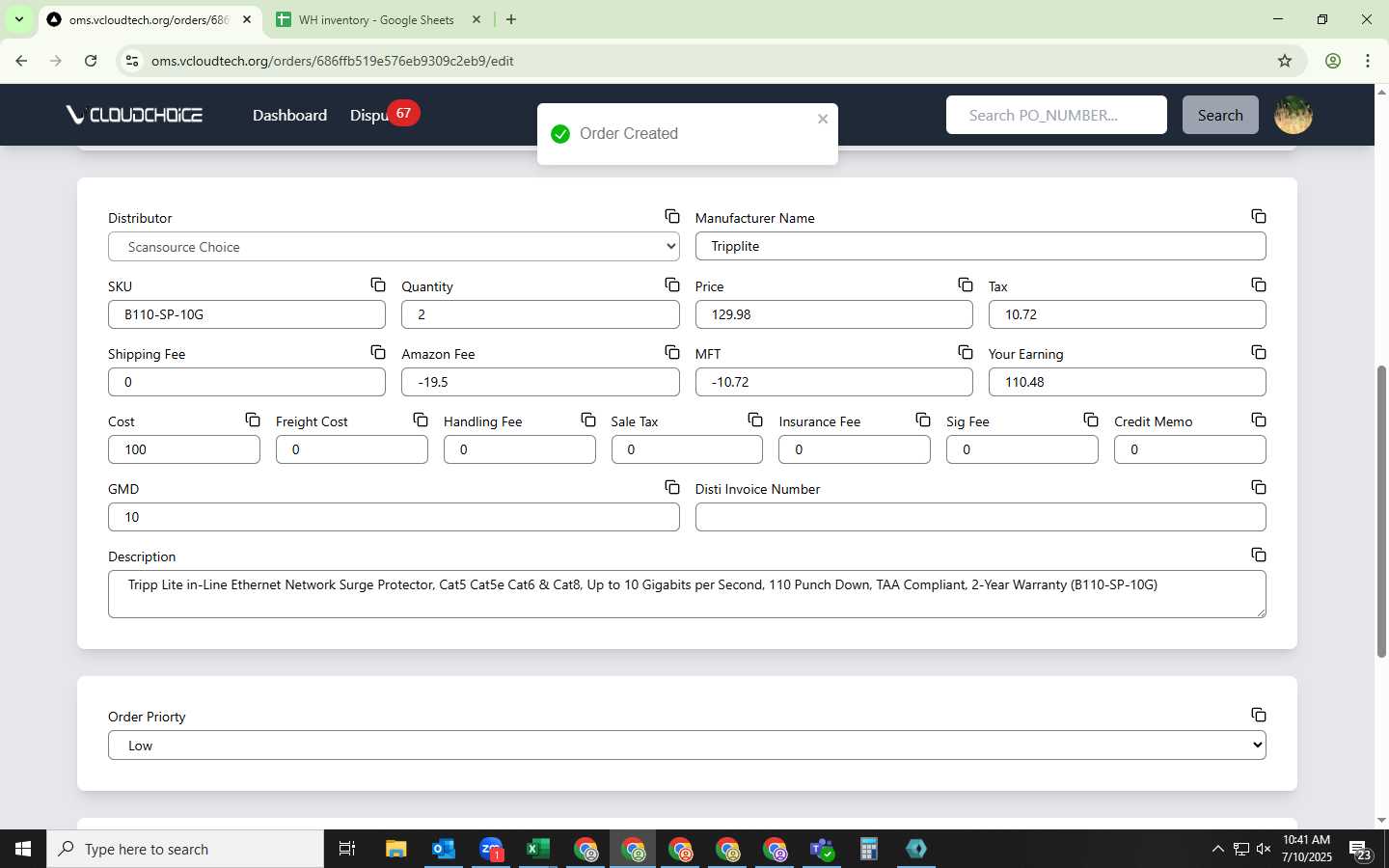Click the page vertical scrollbar
This screenshot has height=868, width=1389.
click(1381, 511)
